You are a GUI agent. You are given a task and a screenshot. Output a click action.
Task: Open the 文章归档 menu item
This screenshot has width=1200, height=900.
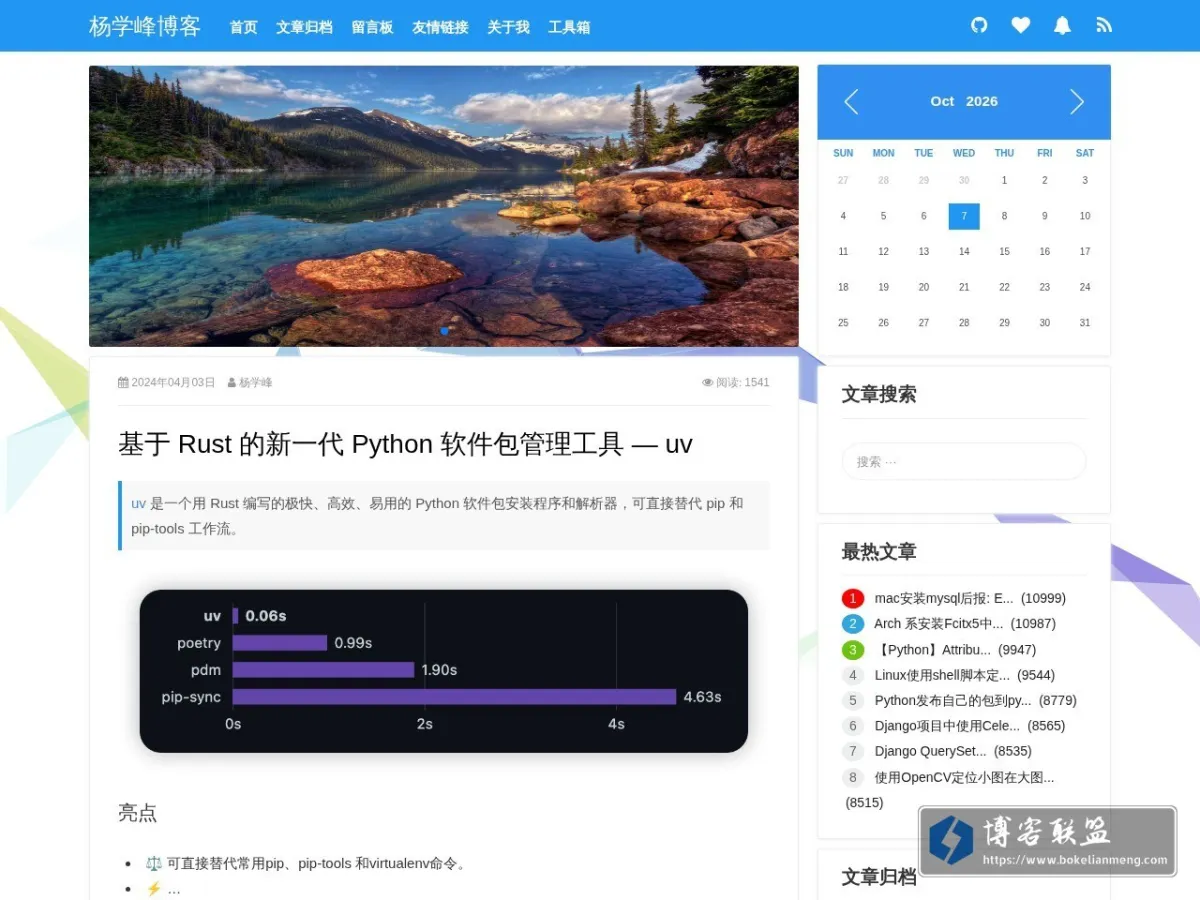click(304, 27)
